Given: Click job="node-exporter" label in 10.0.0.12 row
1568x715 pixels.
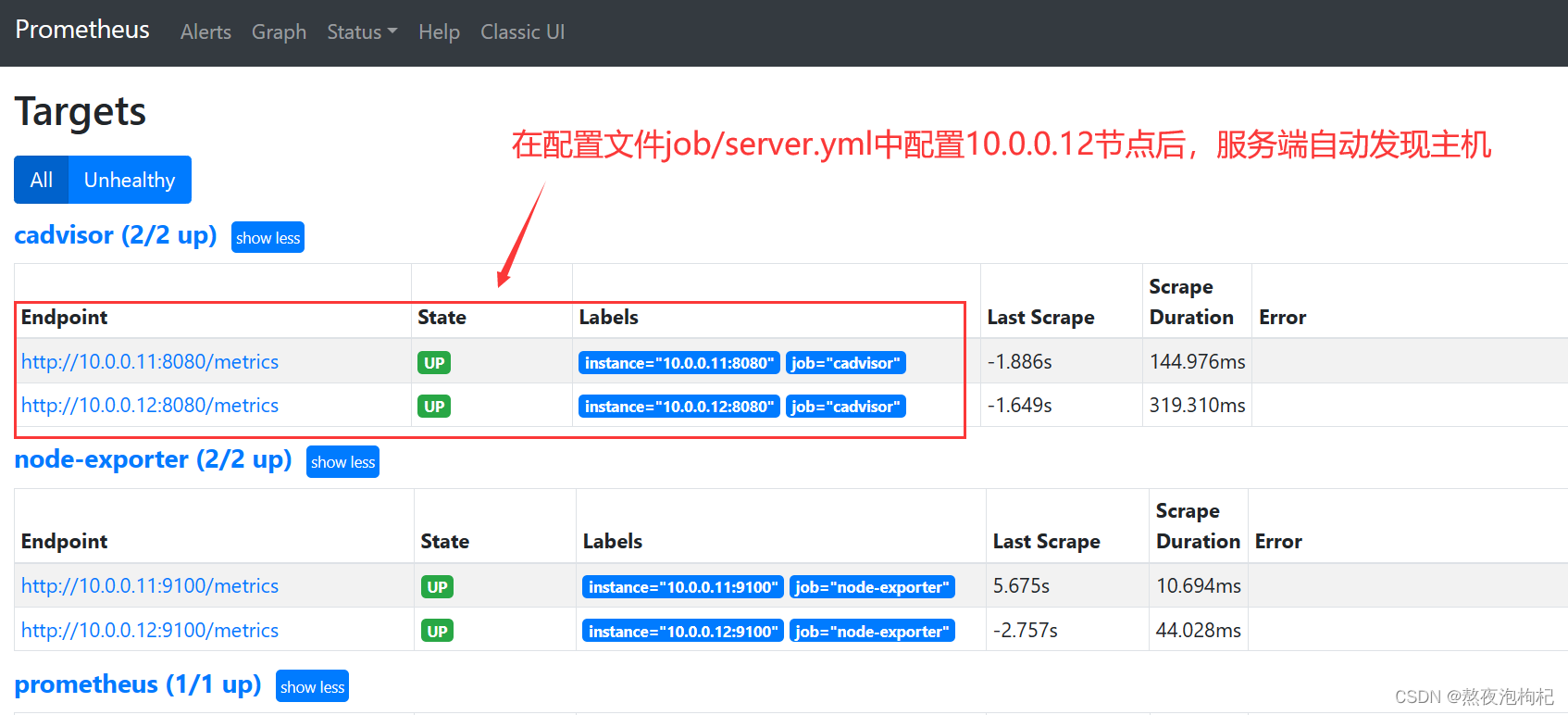Looking at the screenshot, I should point(872,632).
